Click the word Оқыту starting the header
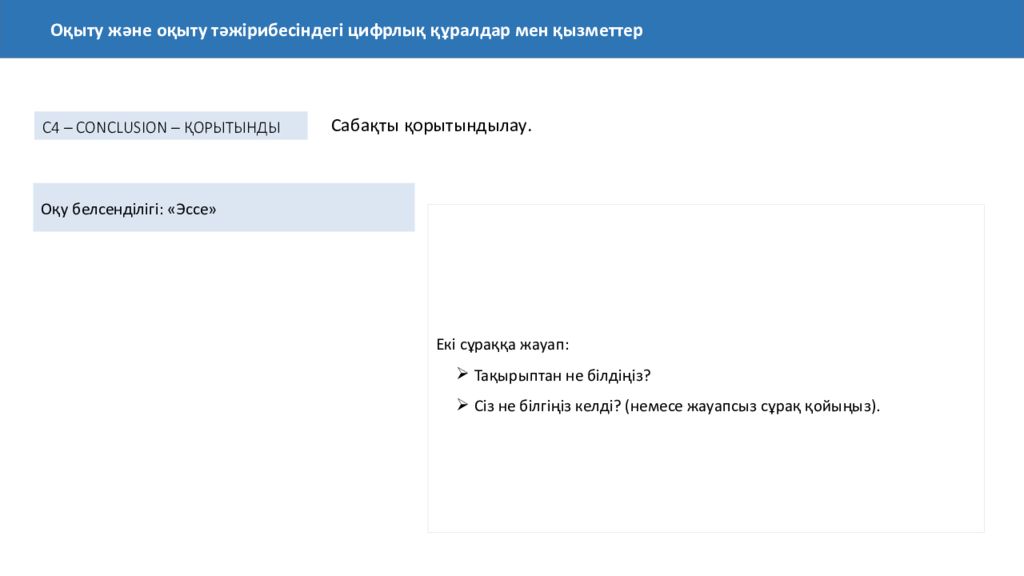Viewport: 1024px width, 576px height. 77,30
